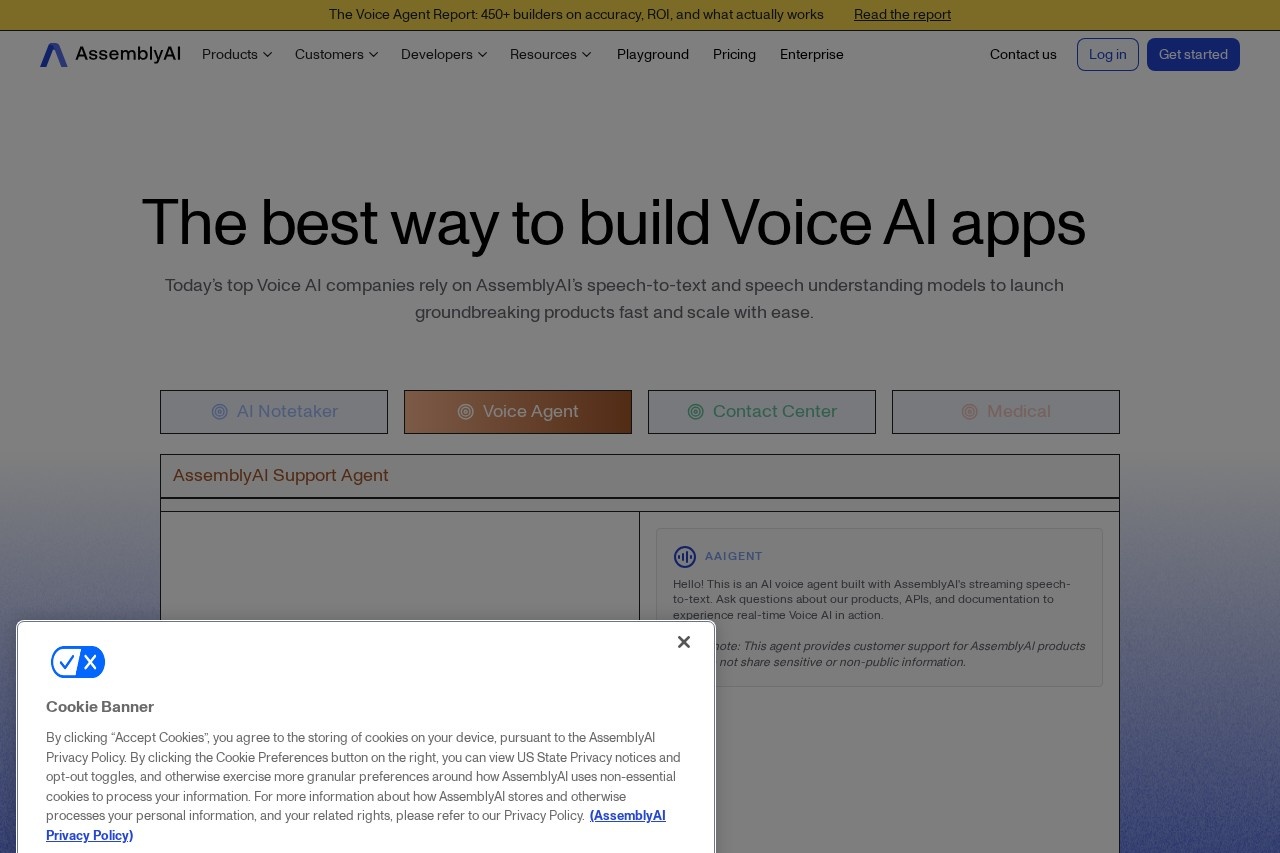The width and height of the screenshot is (1280, 853).
Task: Follow the Read the report link
Action: point(902,15)
